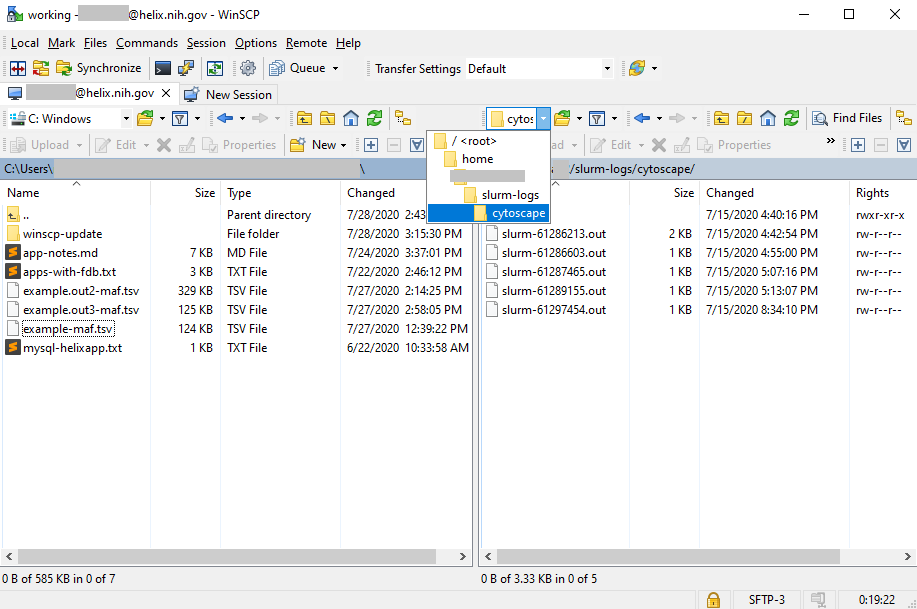Open the preferences gear icon
The image size is (917, 609).
[x=247, y=68]
